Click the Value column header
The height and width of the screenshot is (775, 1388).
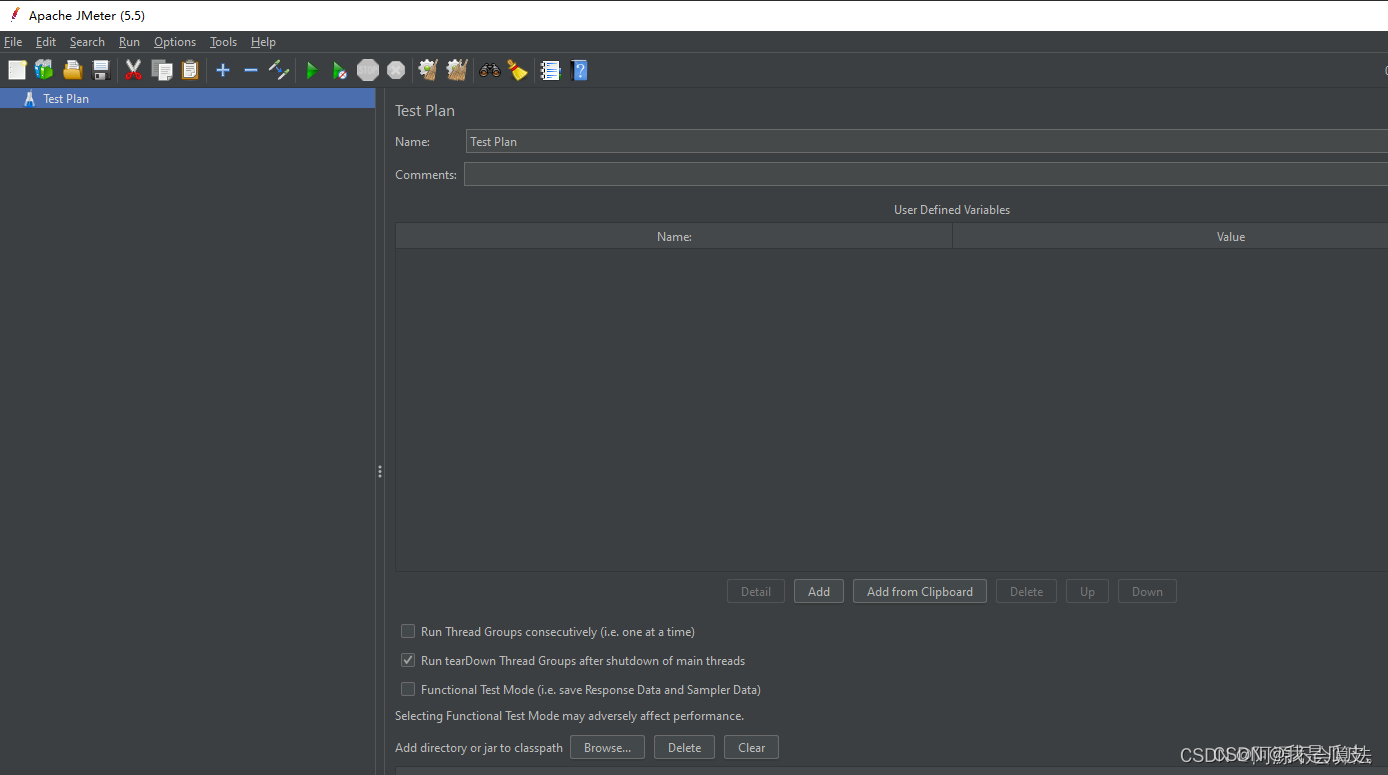point(1170,236)
